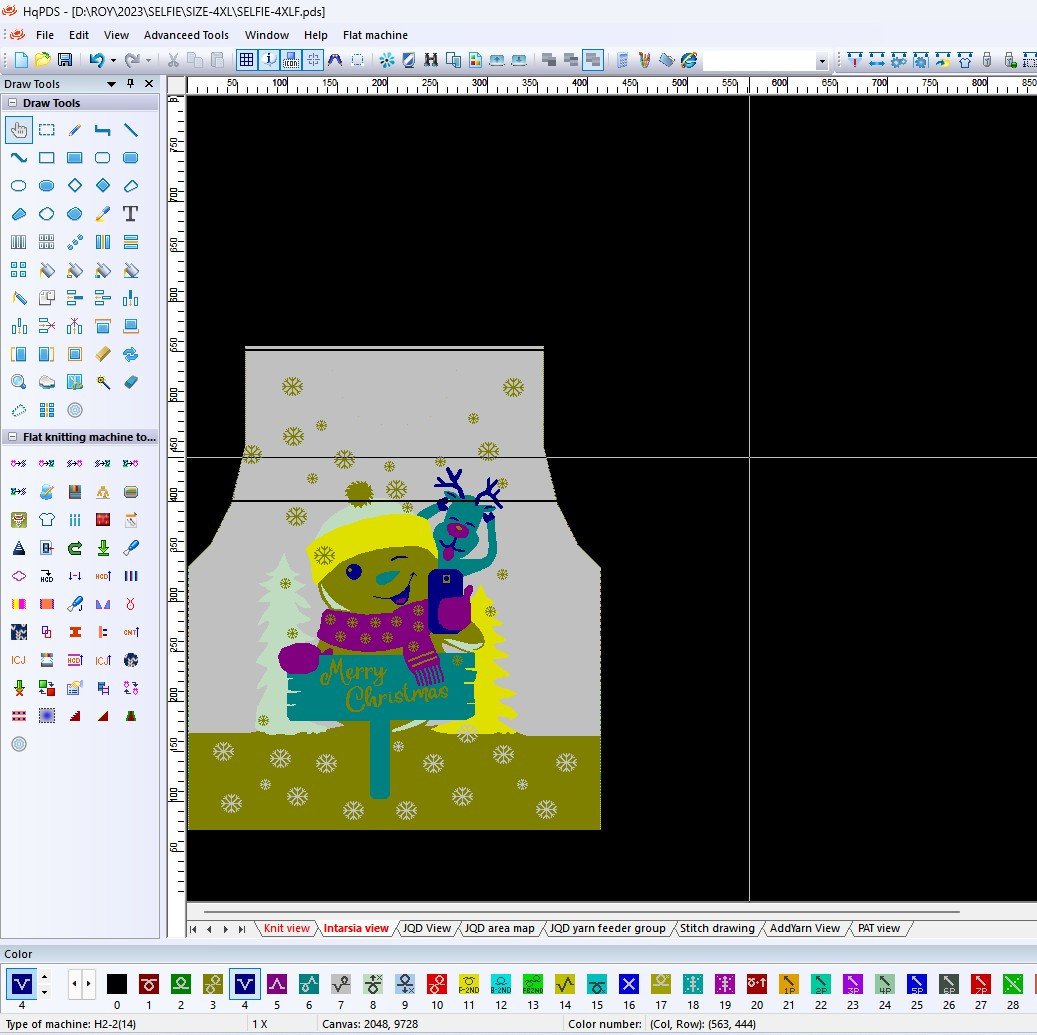Screen dimensions: 1037x1035
Task: Select the dashed rectangle selection tool
Action: (x=46, y=130)
